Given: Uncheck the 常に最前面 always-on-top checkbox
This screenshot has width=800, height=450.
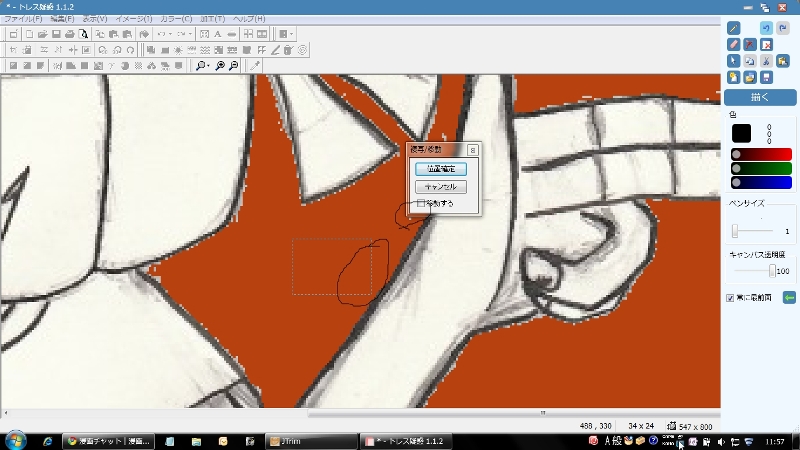Looking at the screenshot, I should tap(730, 298).
